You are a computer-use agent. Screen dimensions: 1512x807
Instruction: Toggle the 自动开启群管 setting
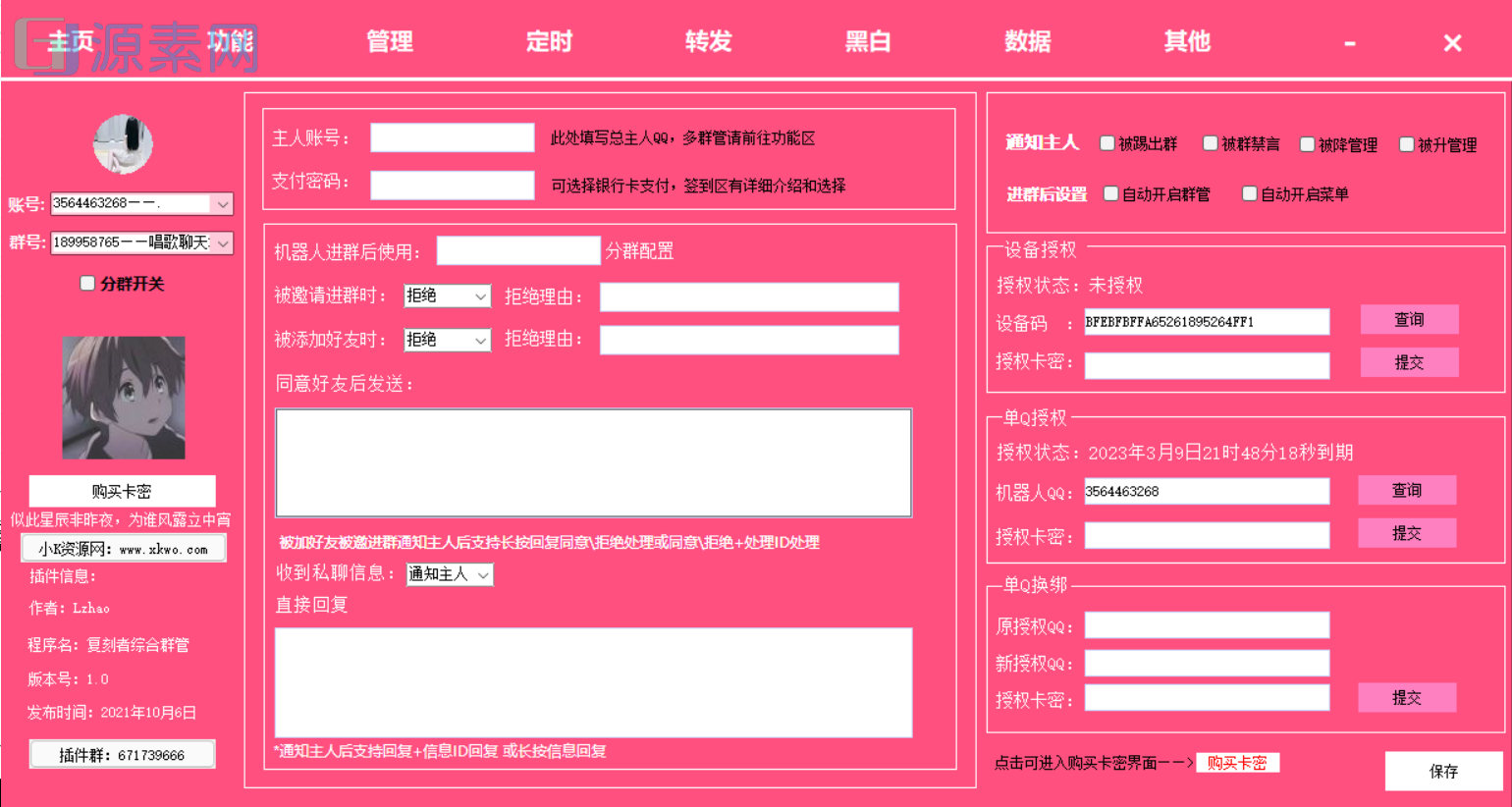1110,193
